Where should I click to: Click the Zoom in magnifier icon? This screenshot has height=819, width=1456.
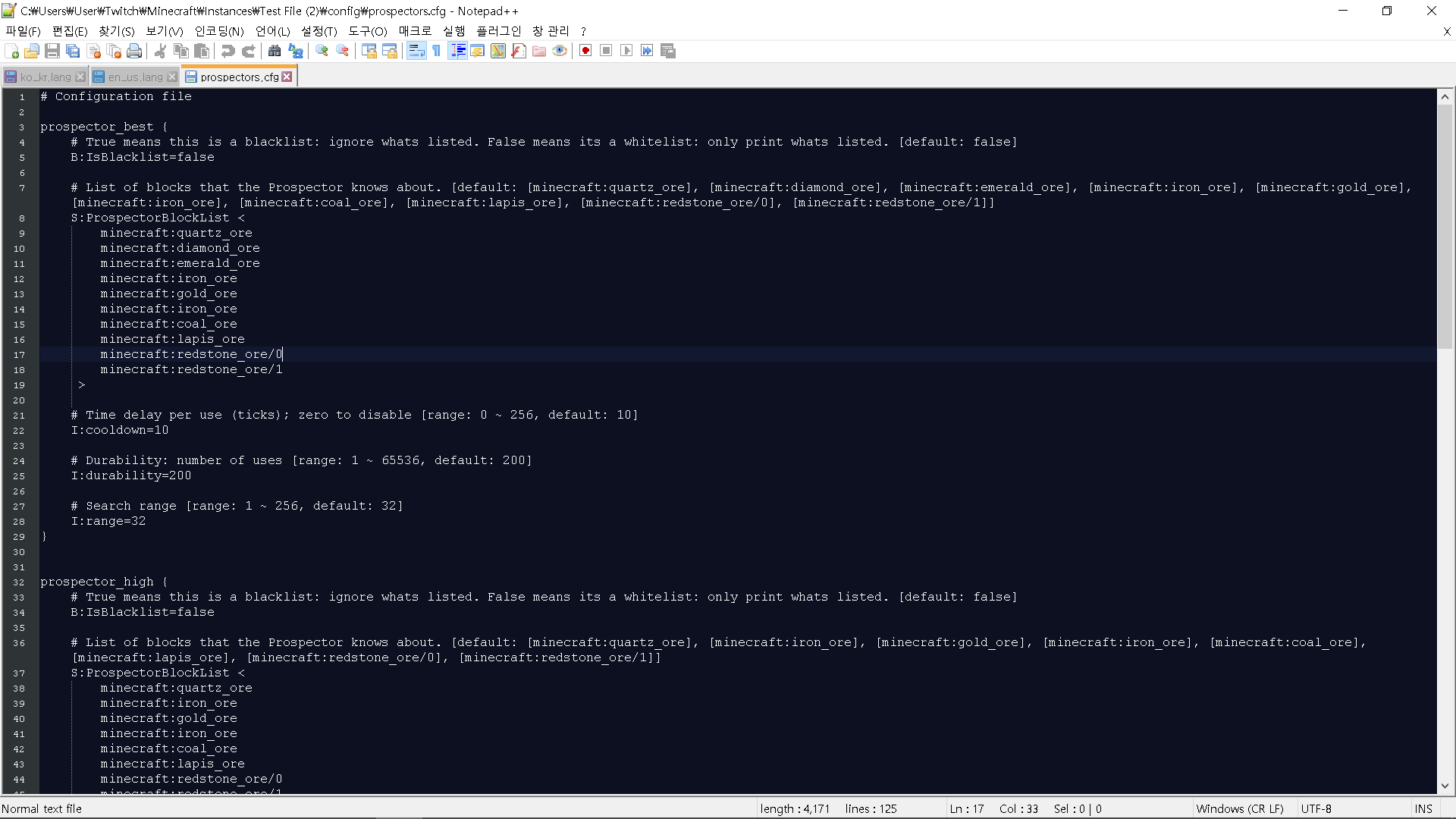(322, 51)
